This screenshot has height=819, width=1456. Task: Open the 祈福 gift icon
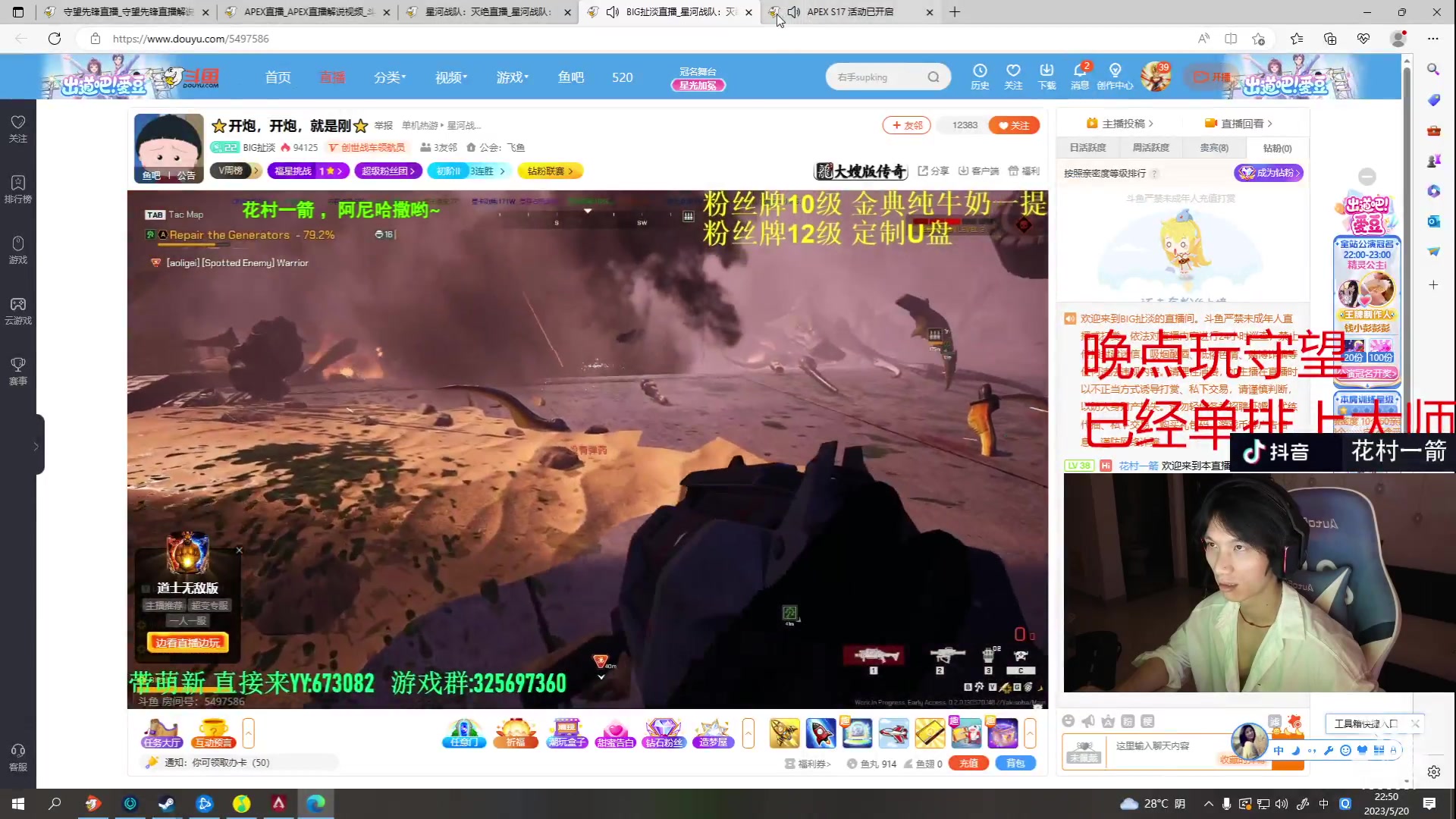pos(516,733)
